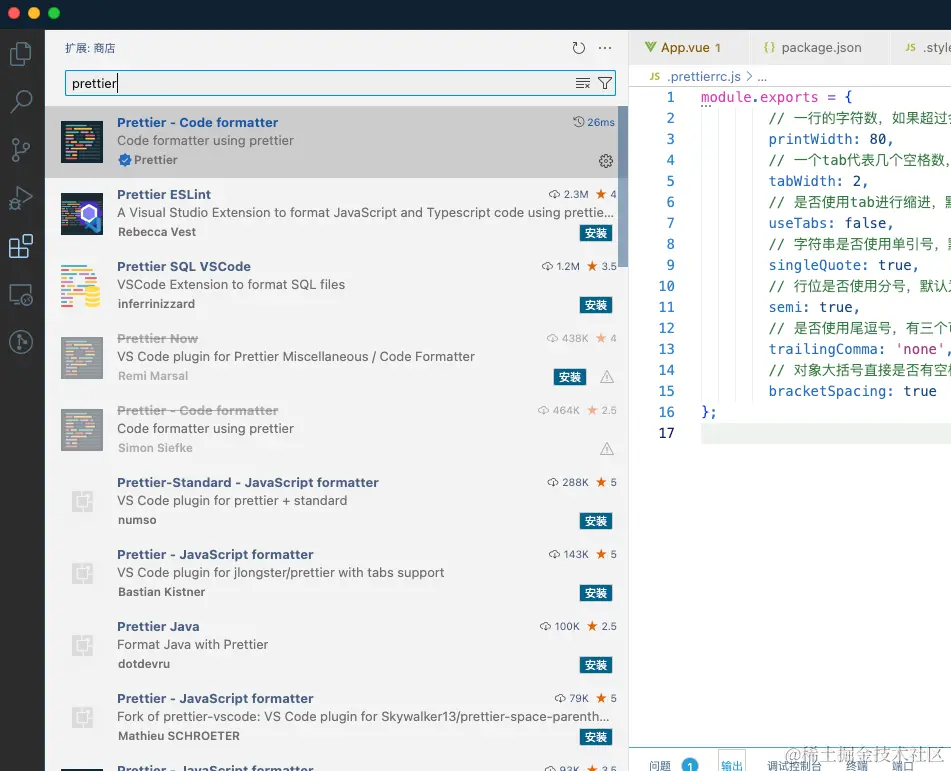Click publisher name Rebecca Vest
Image resolution: width=951 pixels, height=771 pixels.
(156, 232)
